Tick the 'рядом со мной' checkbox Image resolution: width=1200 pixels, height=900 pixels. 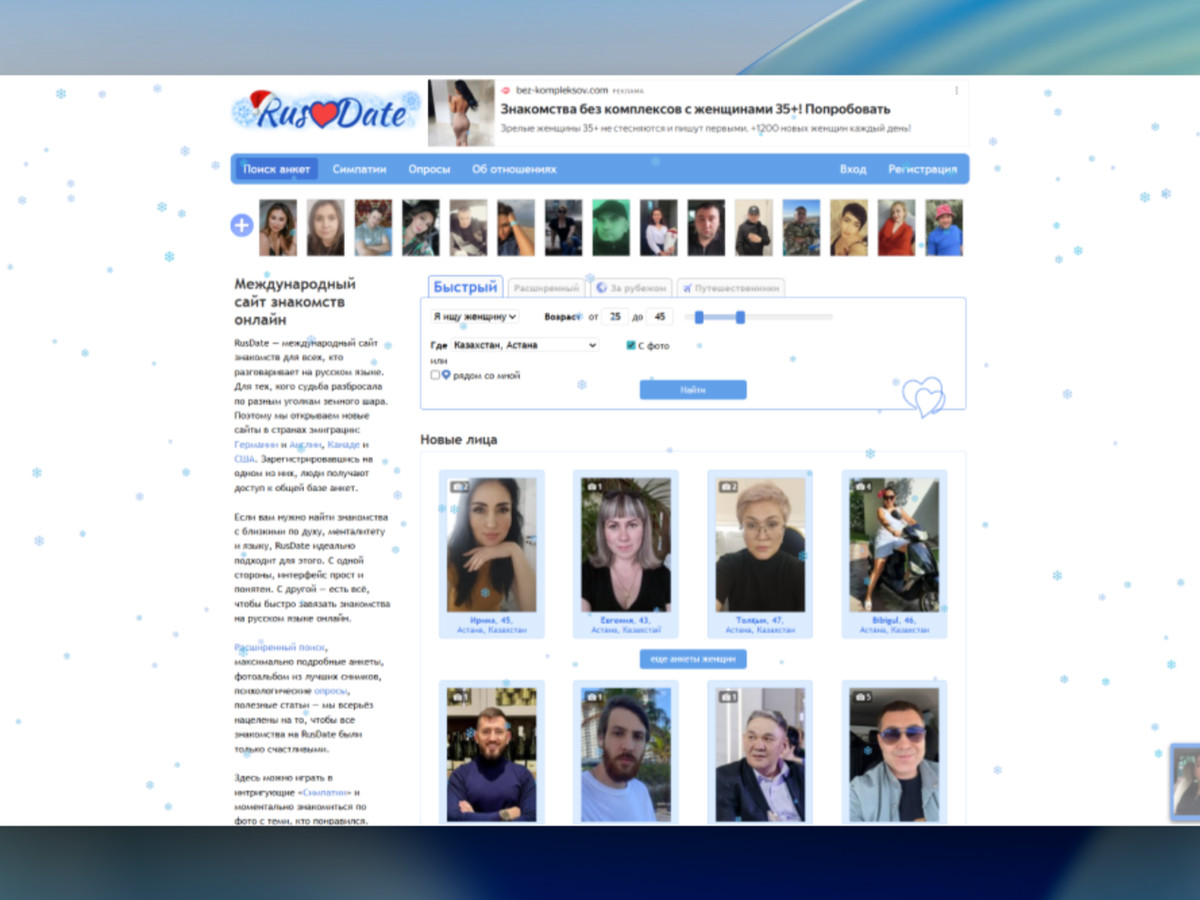[x=435, y=375]
